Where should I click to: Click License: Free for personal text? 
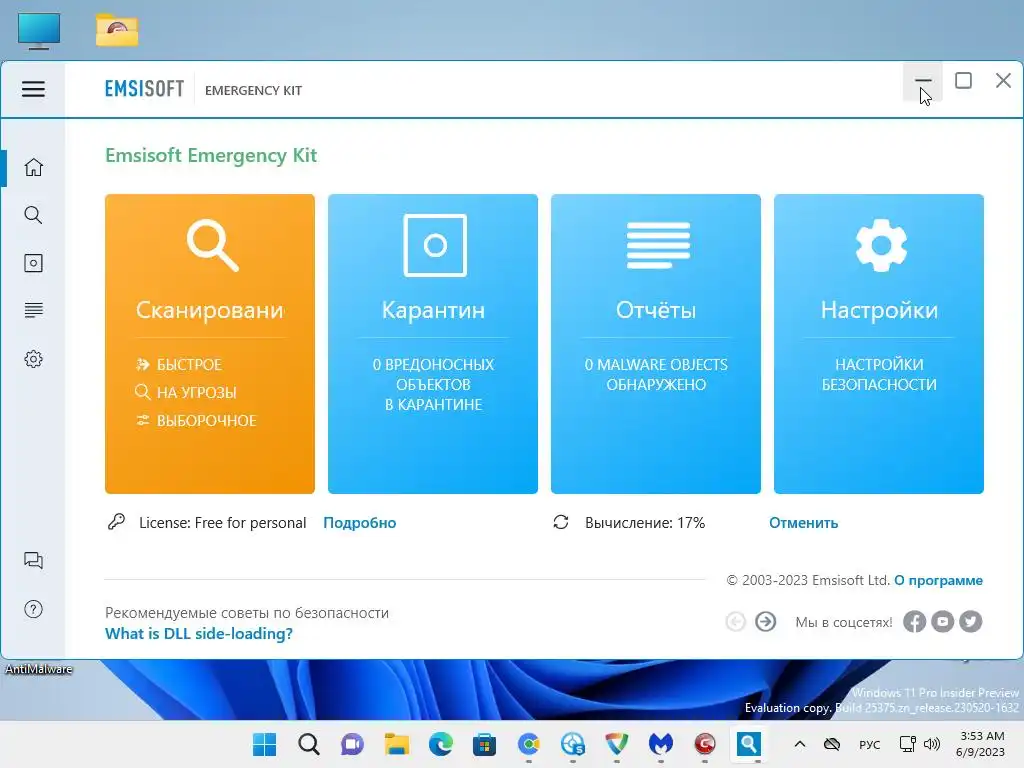pyautogui.click(x=222, y=523)
